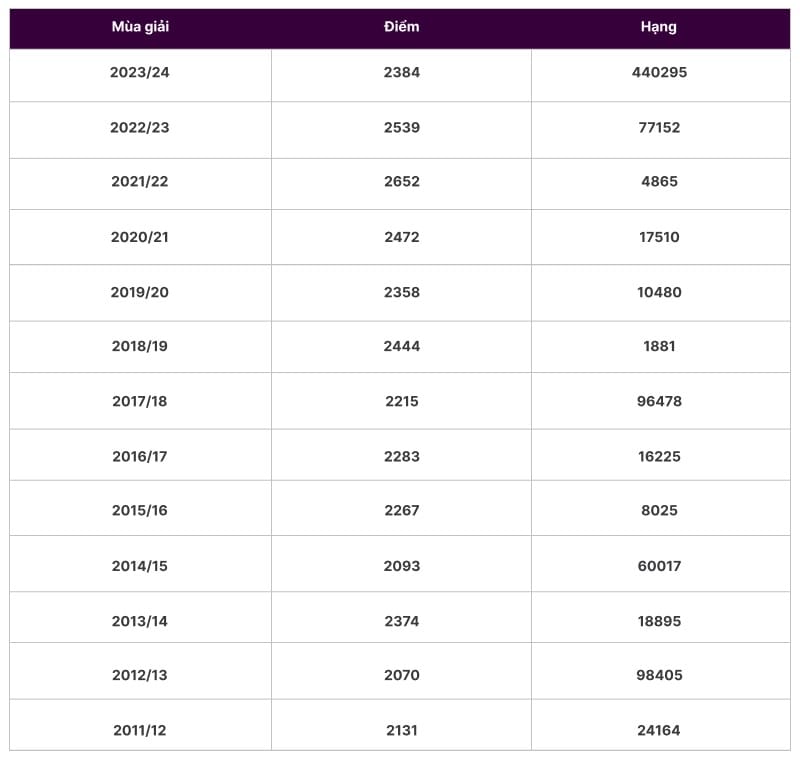Click the points value 2093
The height and width of the screenshot is (759, 800).
[x=401, y=566]
